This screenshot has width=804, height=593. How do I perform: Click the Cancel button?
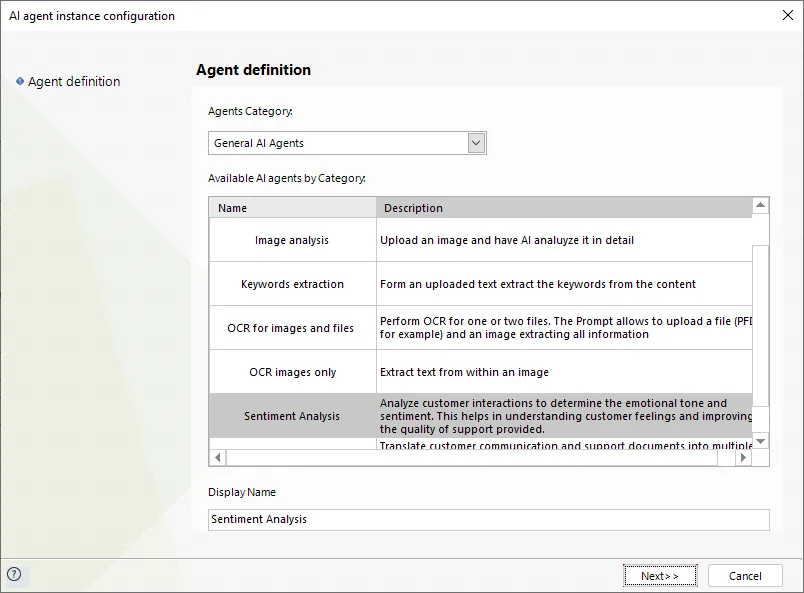tap(745, 576)
